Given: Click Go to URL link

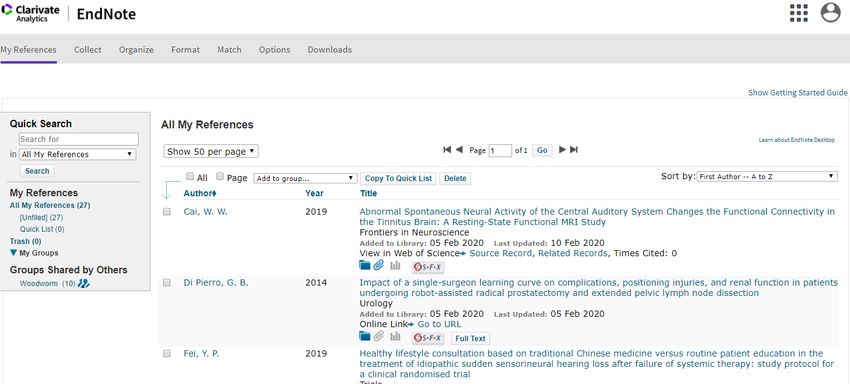Looking at the screenshot, I should 439,324.
